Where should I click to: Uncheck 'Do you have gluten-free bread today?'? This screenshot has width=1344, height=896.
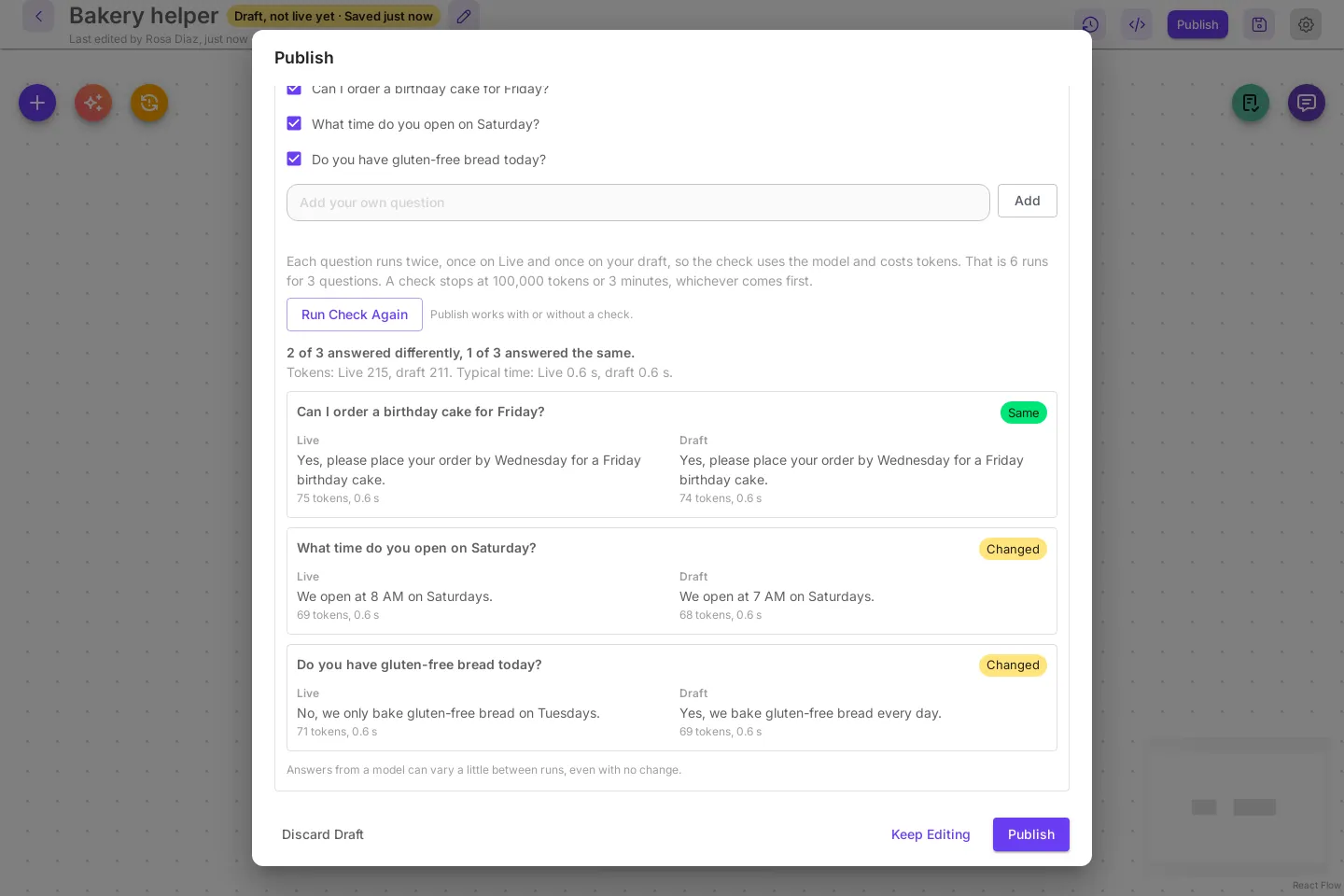pyautogui.click(x=294, y=159)
